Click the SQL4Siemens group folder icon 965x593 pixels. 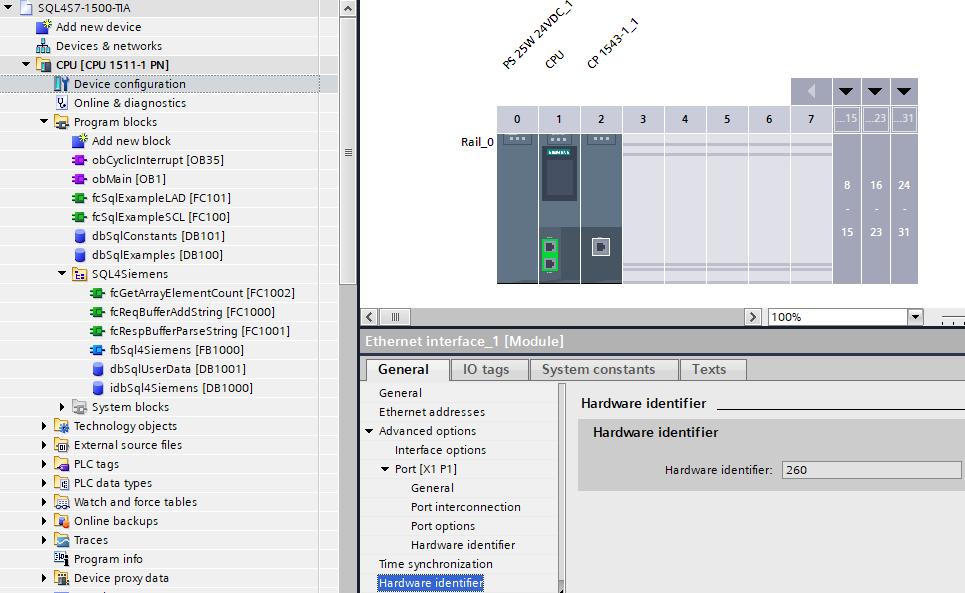click(79, 274)
